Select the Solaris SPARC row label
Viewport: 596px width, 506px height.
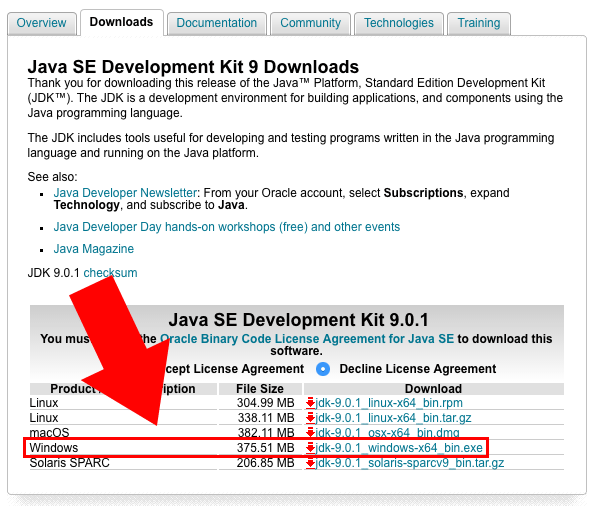70,463
